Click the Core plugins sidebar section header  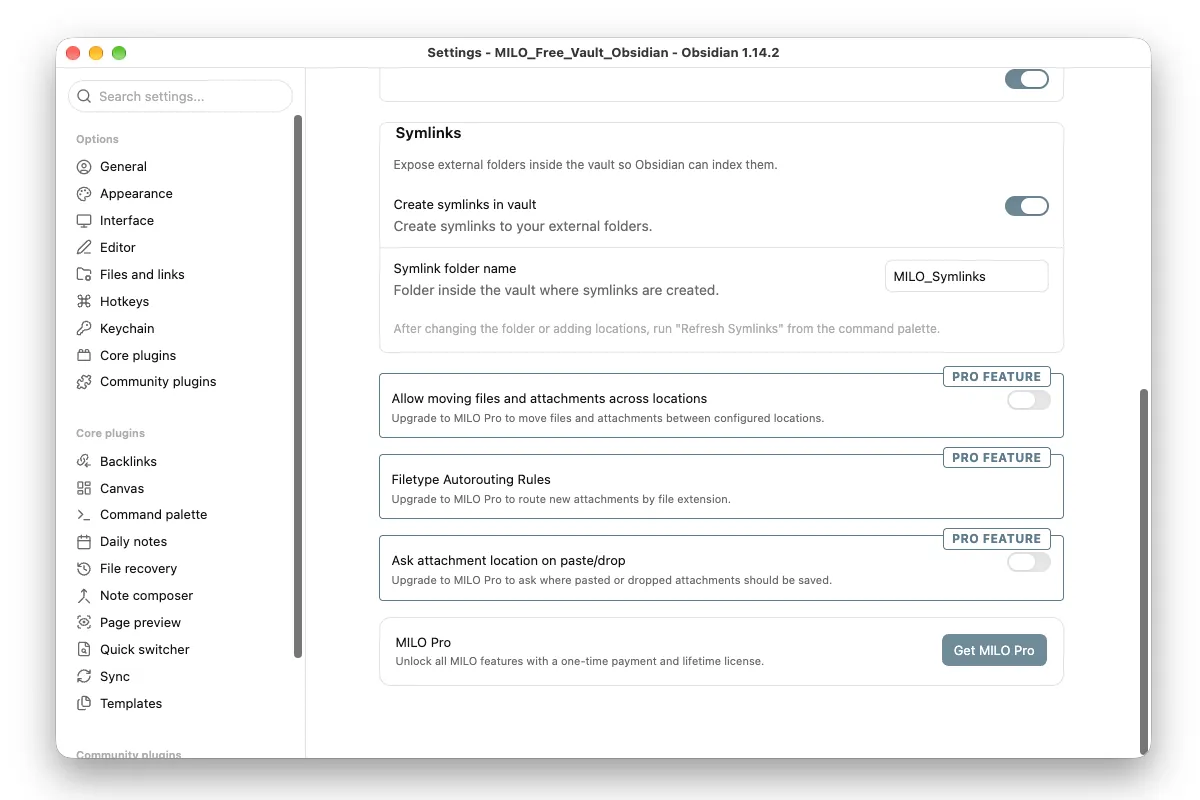click(x=111, y=434)
